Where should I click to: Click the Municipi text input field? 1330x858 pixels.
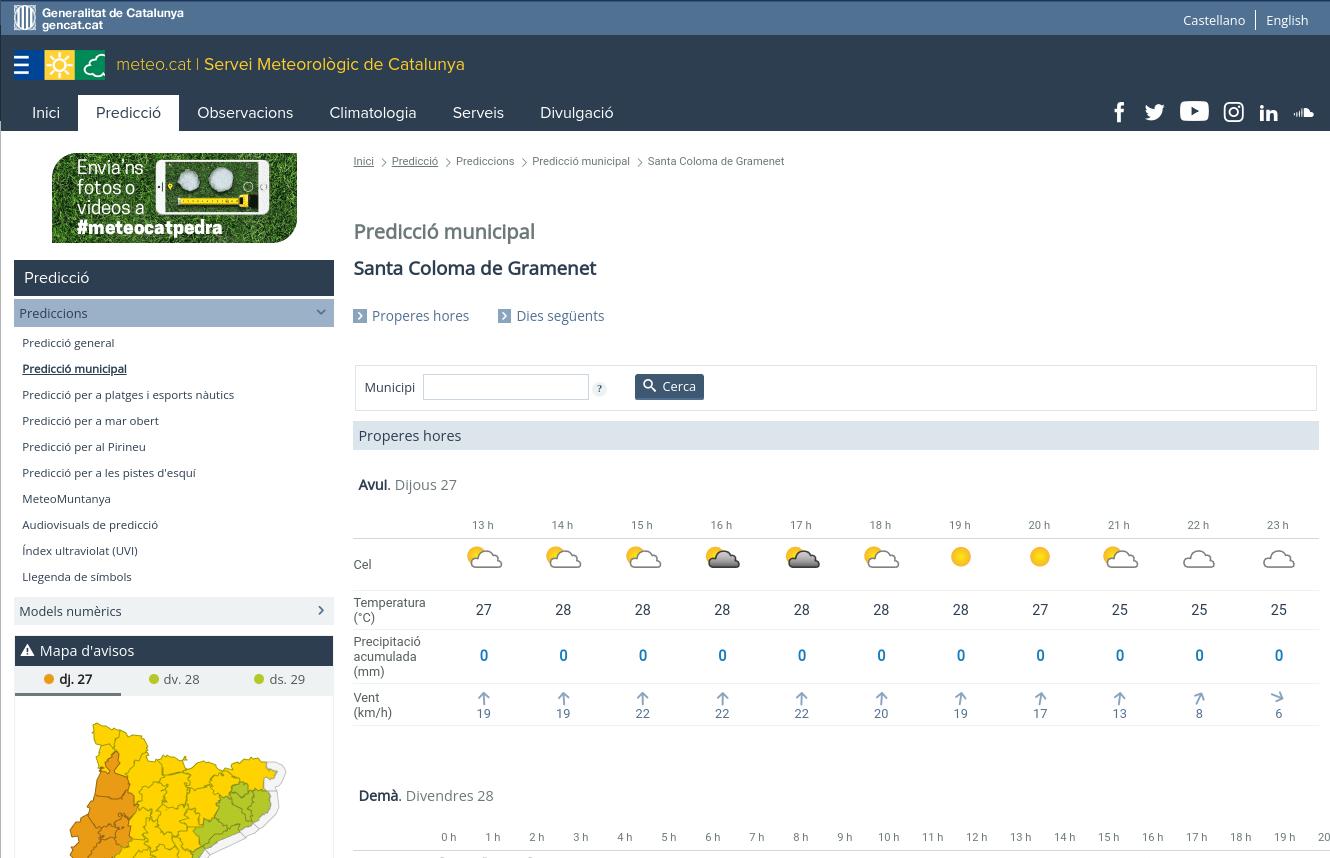tap(505, 387)
